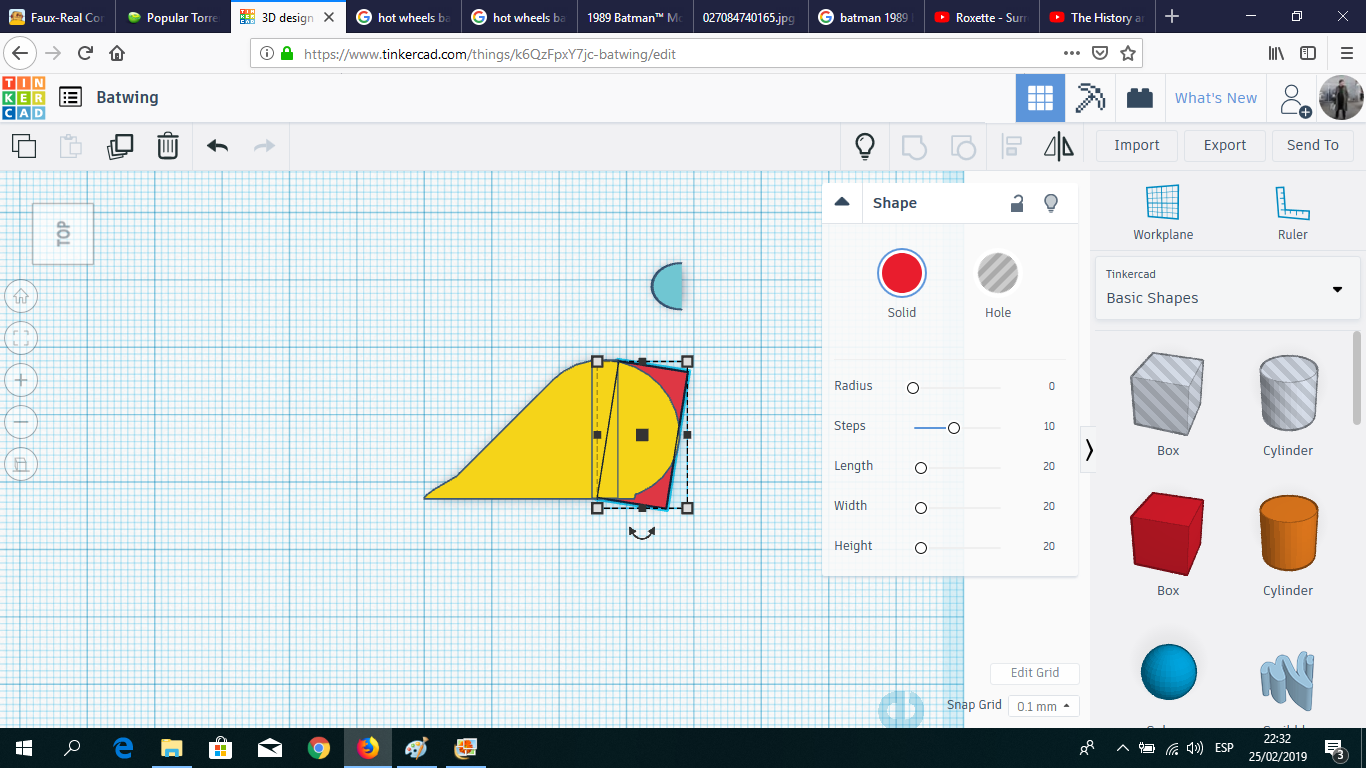Bookmark this page with the star icon

pos(1128,53)
